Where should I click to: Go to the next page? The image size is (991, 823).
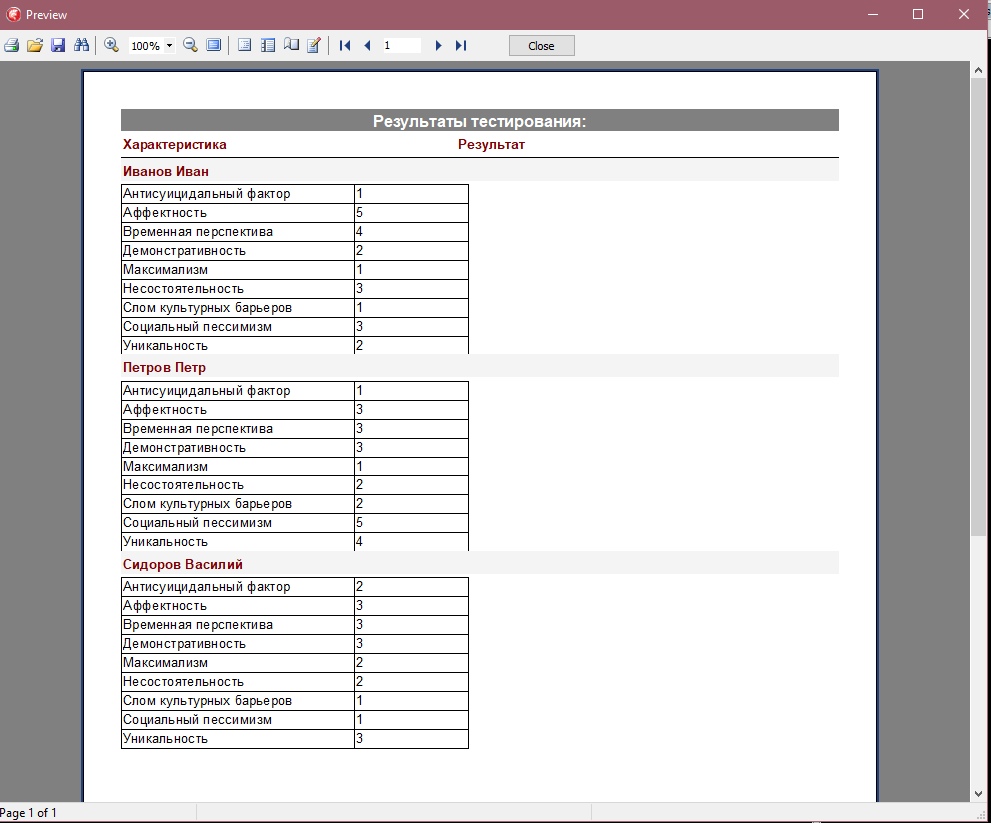pos(438,46)
